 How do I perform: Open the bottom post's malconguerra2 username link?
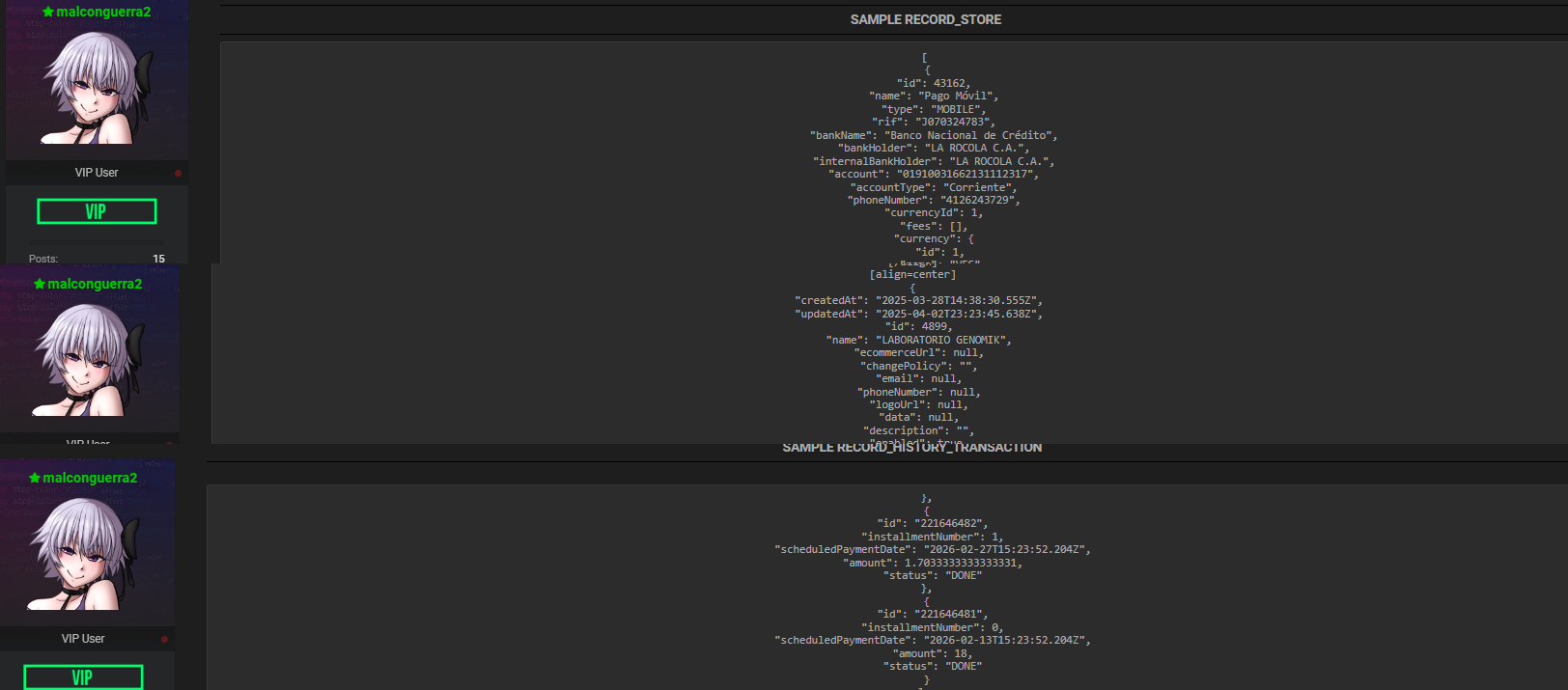(90, 479)
